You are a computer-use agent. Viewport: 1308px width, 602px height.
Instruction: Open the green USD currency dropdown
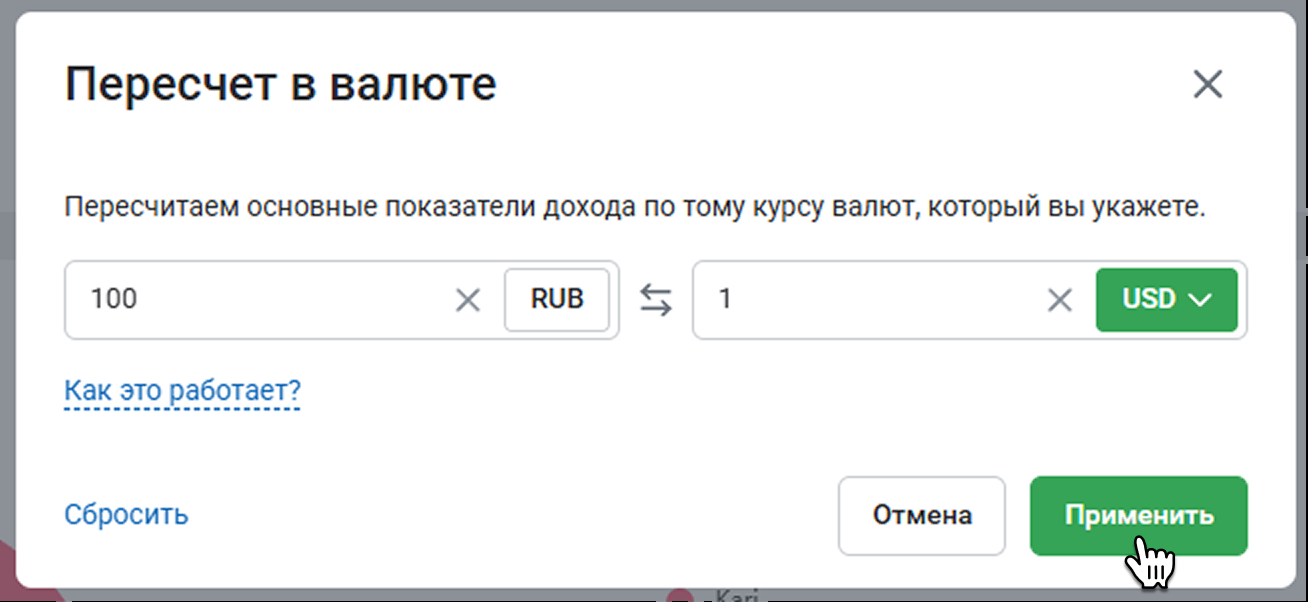(x=1166, y=299)
